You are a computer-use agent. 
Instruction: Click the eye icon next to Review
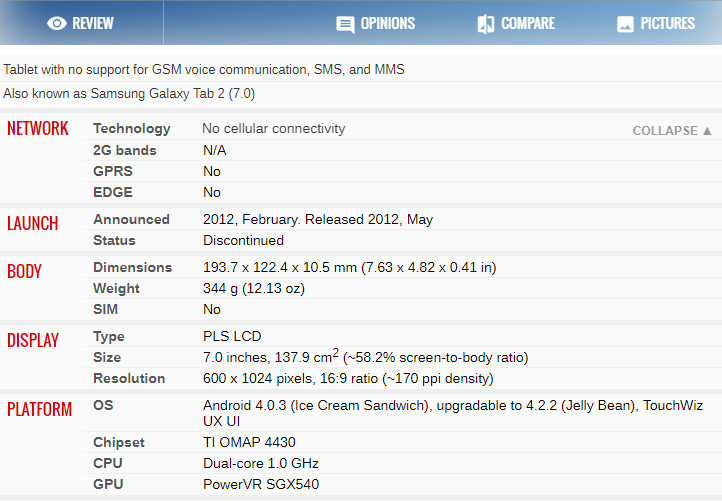point(57,23)
